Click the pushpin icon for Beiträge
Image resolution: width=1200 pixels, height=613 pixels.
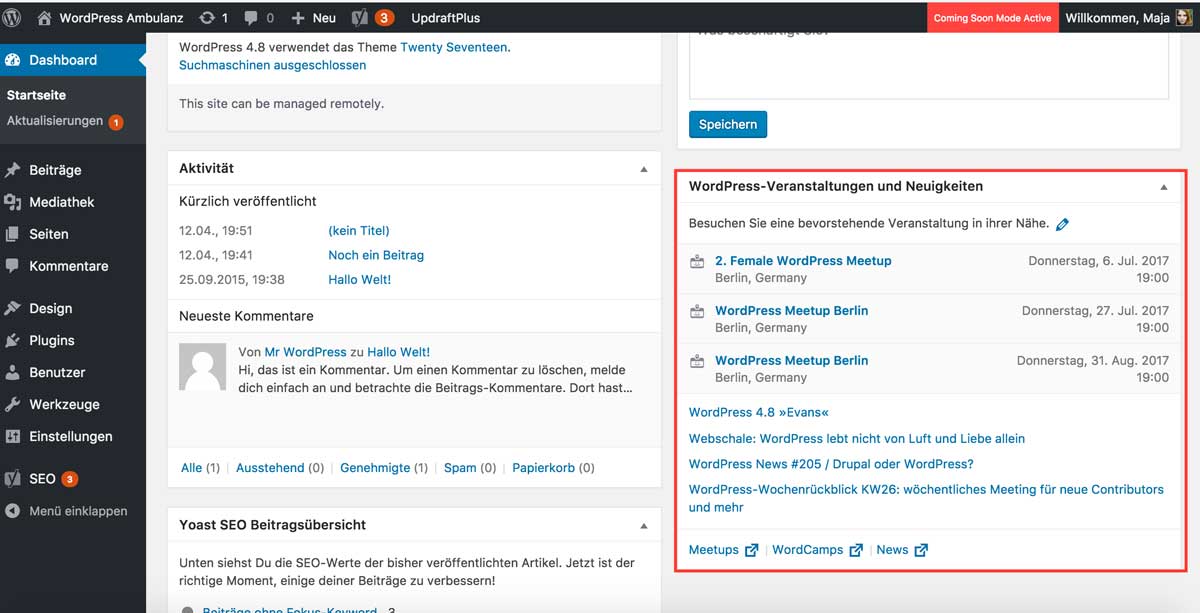tap(13, 170)
